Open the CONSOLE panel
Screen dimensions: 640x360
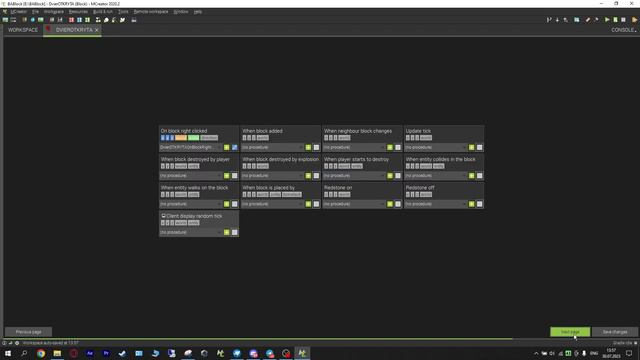[623, 30]
